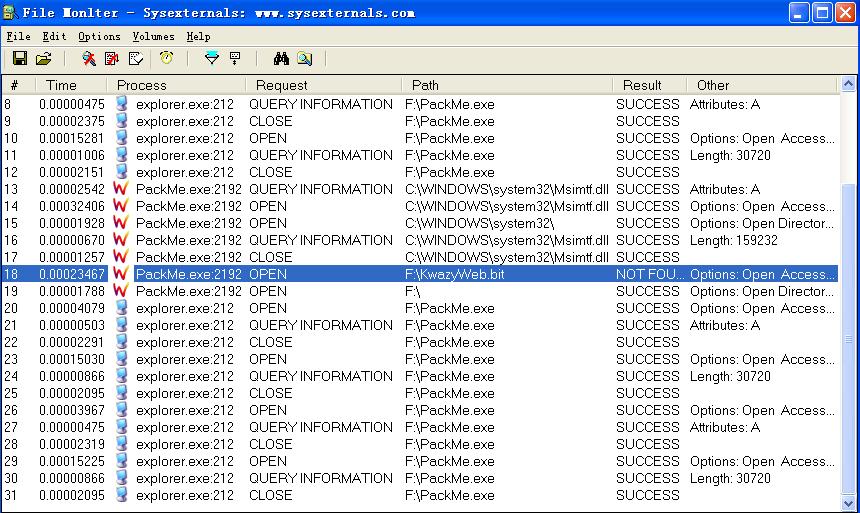Click SUCCESS result in row 22
This screenshot has width=860, height=513.
(648, 342)
